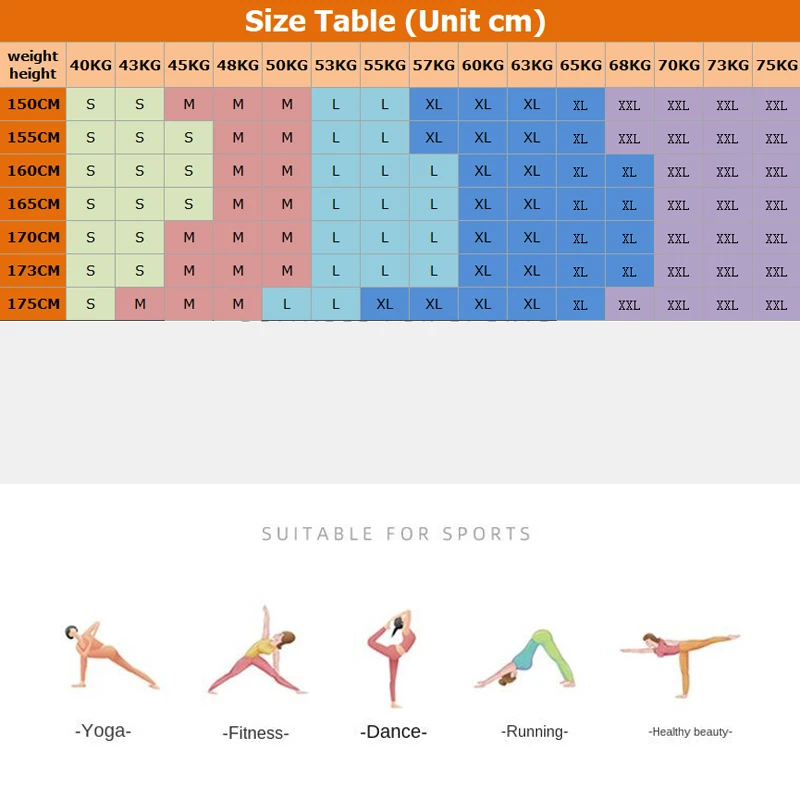The height and width of the screenshot is (800, 800).
Task: Select the -Fitness- caption text
Action: click(256, 733)
